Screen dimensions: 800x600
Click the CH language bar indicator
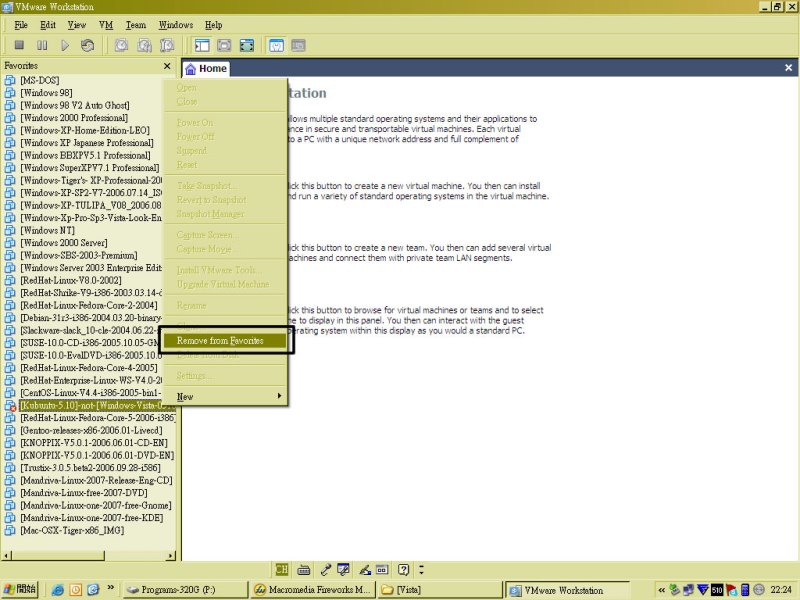click(x=281, y=569)
